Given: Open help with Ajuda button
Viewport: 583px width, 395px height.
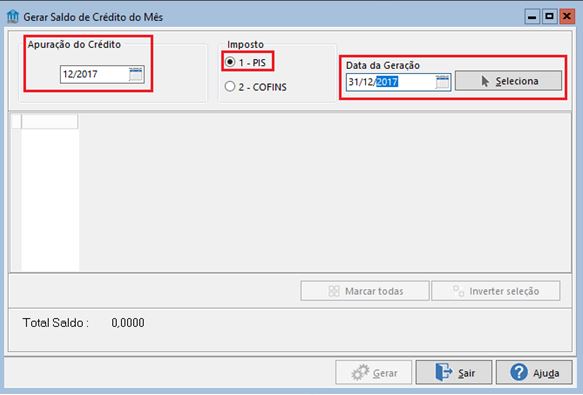Looking at the screenshot, I should click(534, 372).
